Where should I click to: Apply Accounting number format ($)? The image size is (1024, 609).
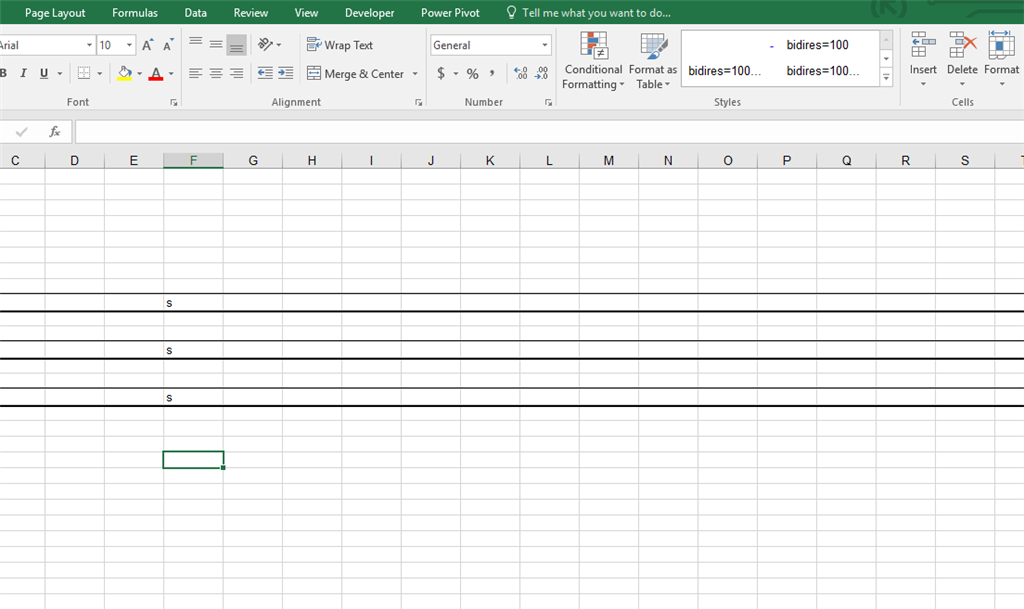tap(441, 74)
